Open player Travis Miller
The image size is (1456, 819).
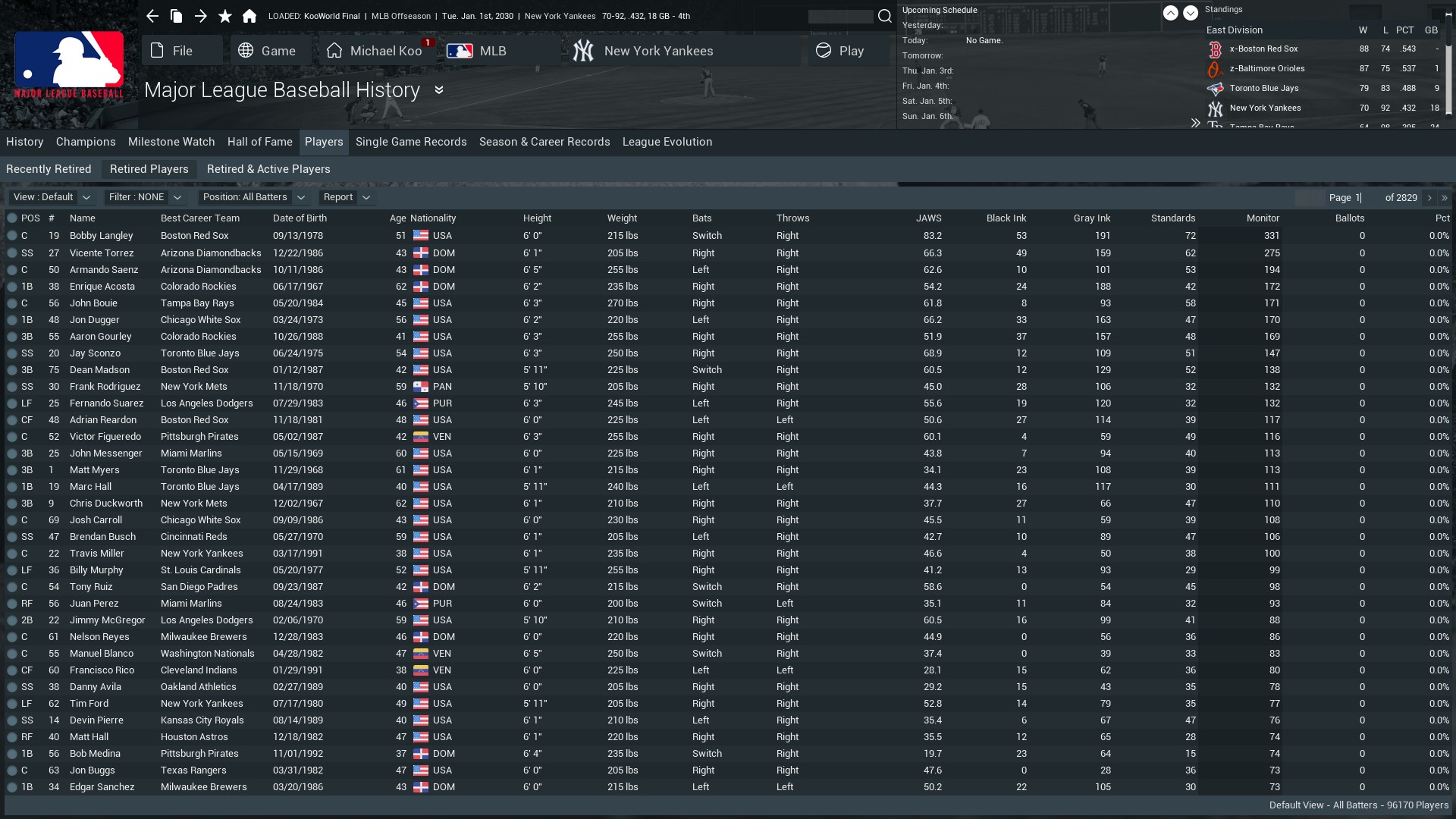pos(96,554)
